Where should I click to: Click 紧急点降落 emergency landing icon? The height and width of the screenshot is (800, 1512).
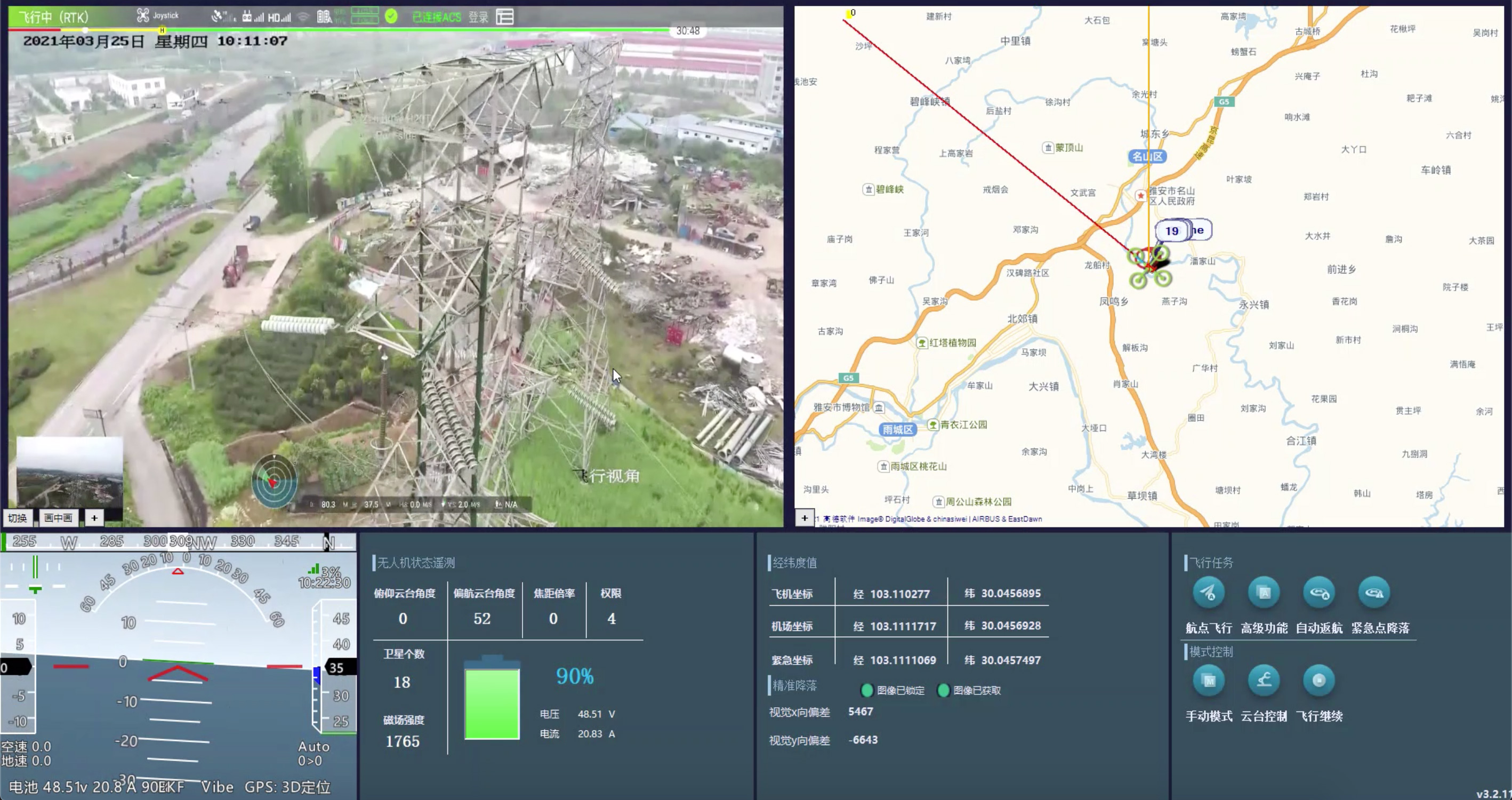coord(1374,593)
